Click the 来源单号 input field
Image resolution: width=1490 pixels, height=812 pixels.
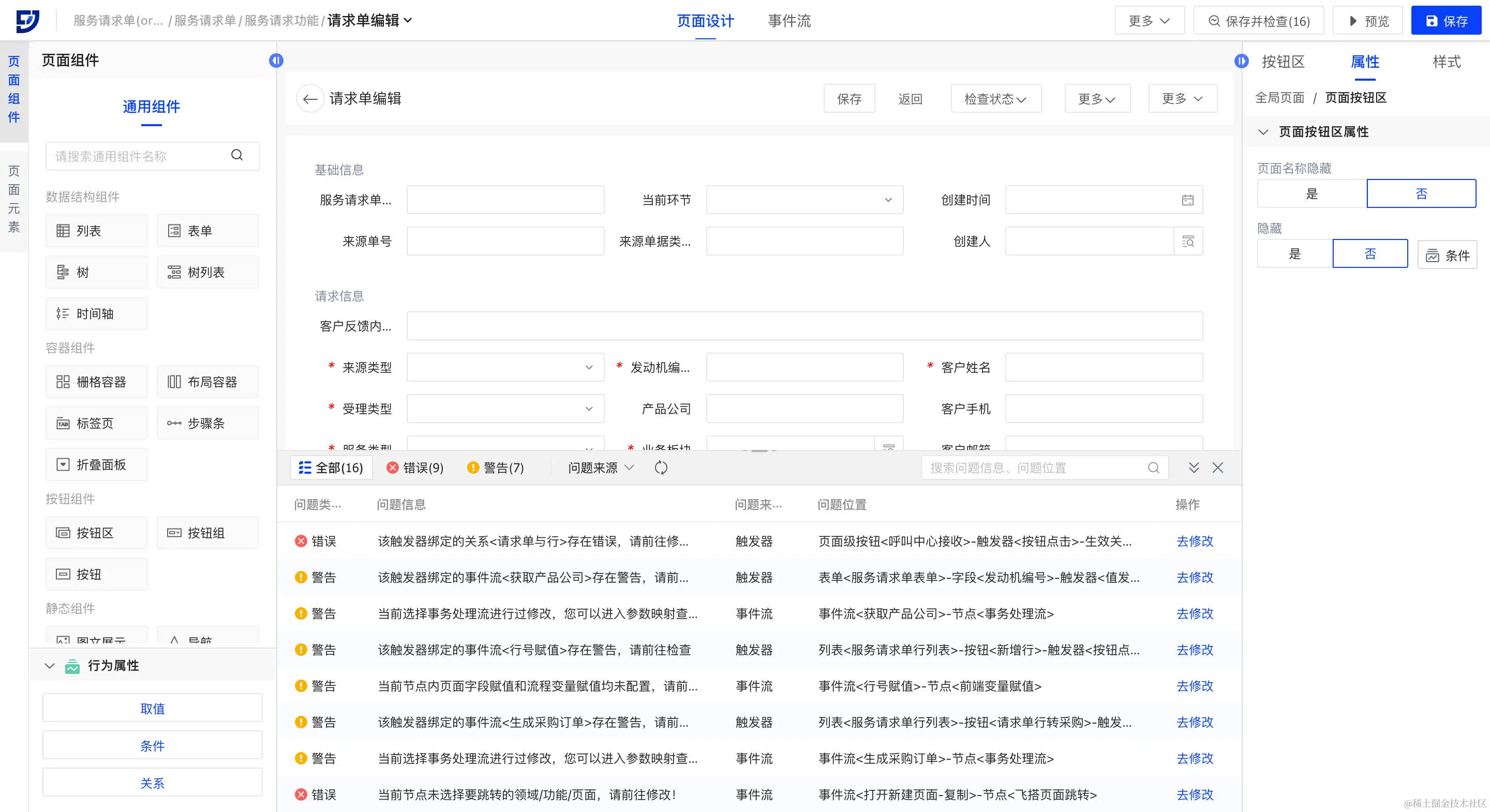pyautogui.click(x=505, y=242)
